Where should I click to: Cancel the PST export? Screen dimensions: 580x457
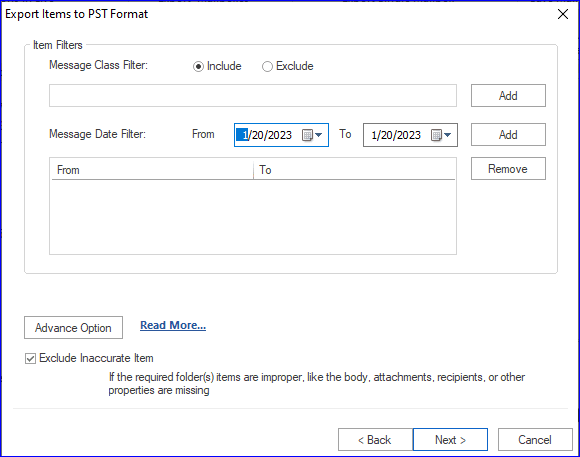(x=535, y=440)
